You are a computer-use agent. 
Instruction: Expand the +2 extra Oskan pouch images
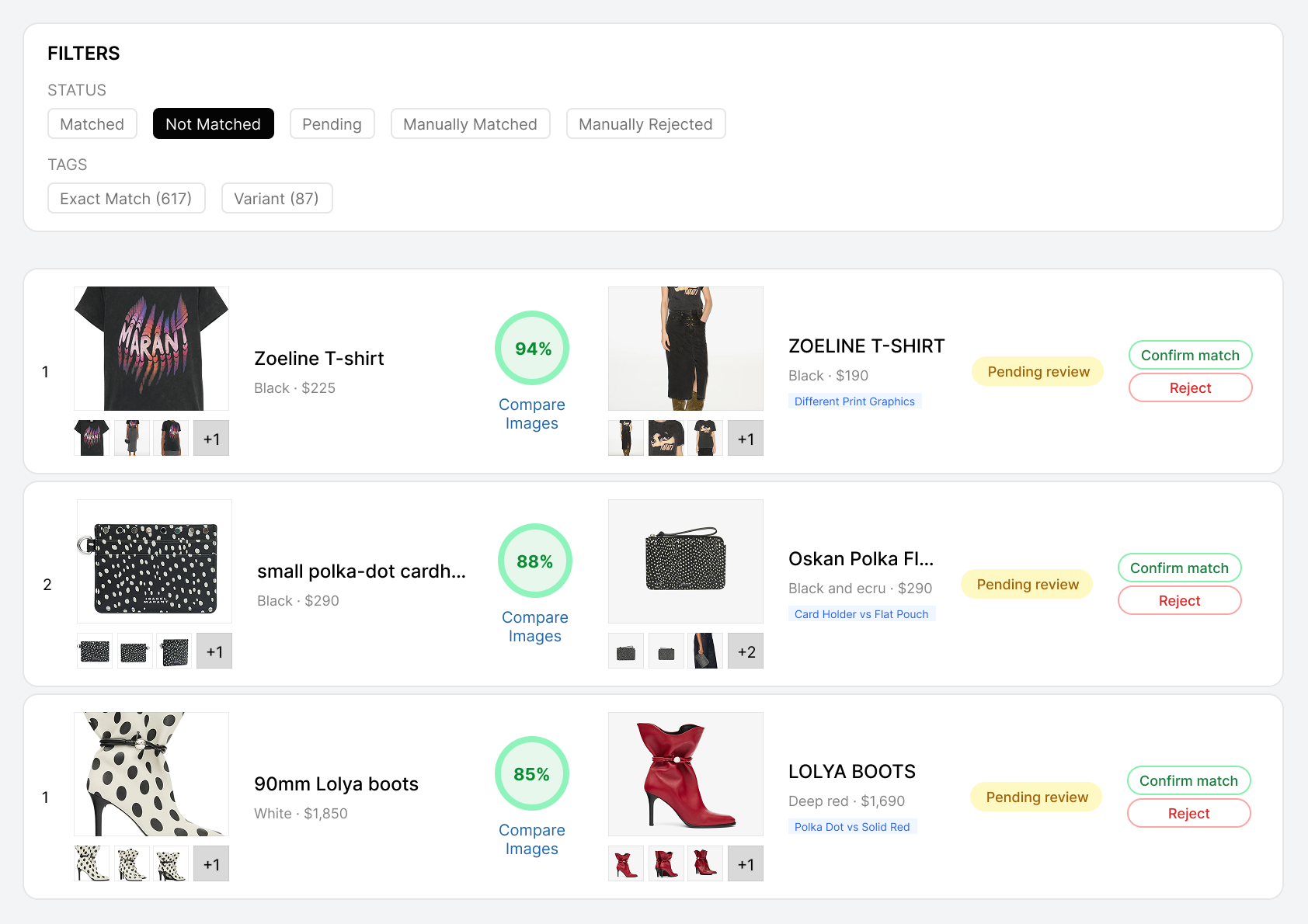(x=746, y=651)
